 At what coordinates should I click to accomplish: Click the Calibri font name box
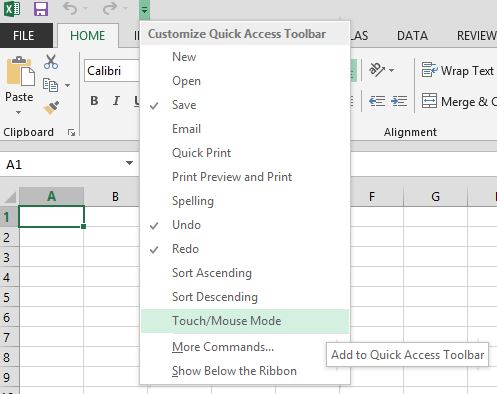click(112, 71)
